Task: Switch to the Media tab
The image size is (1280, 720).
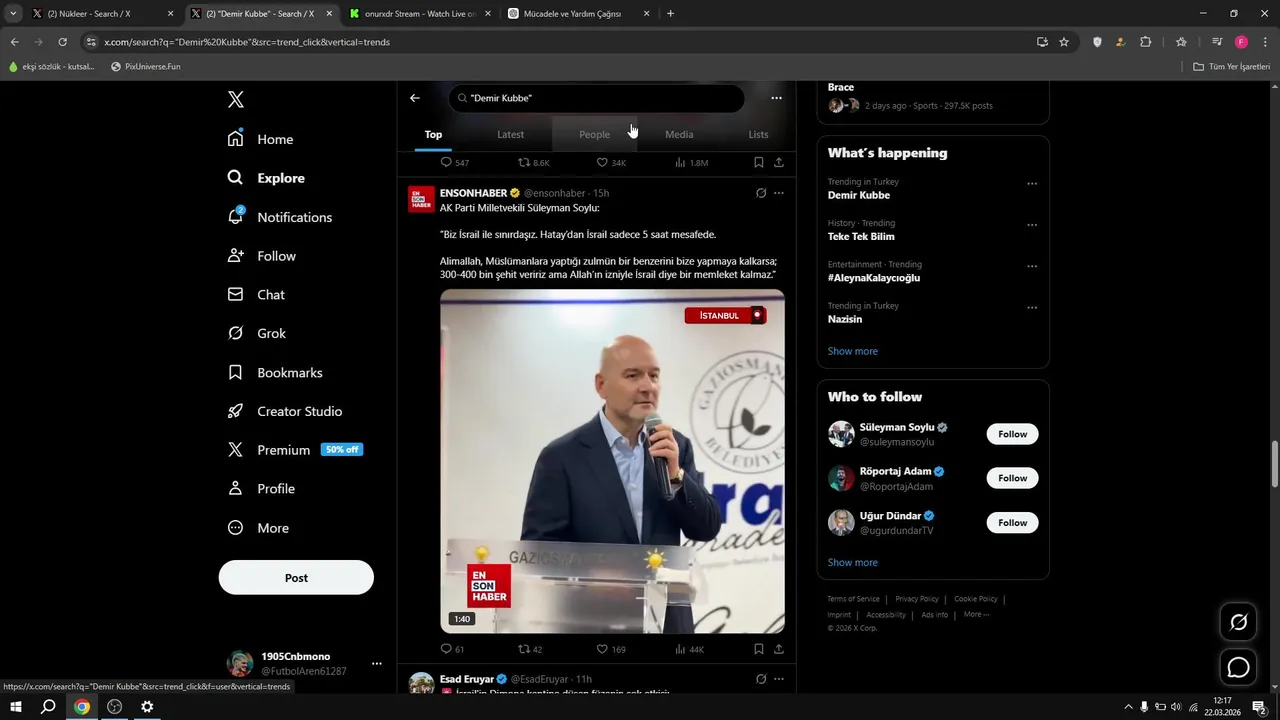Action: coord(679,134)
